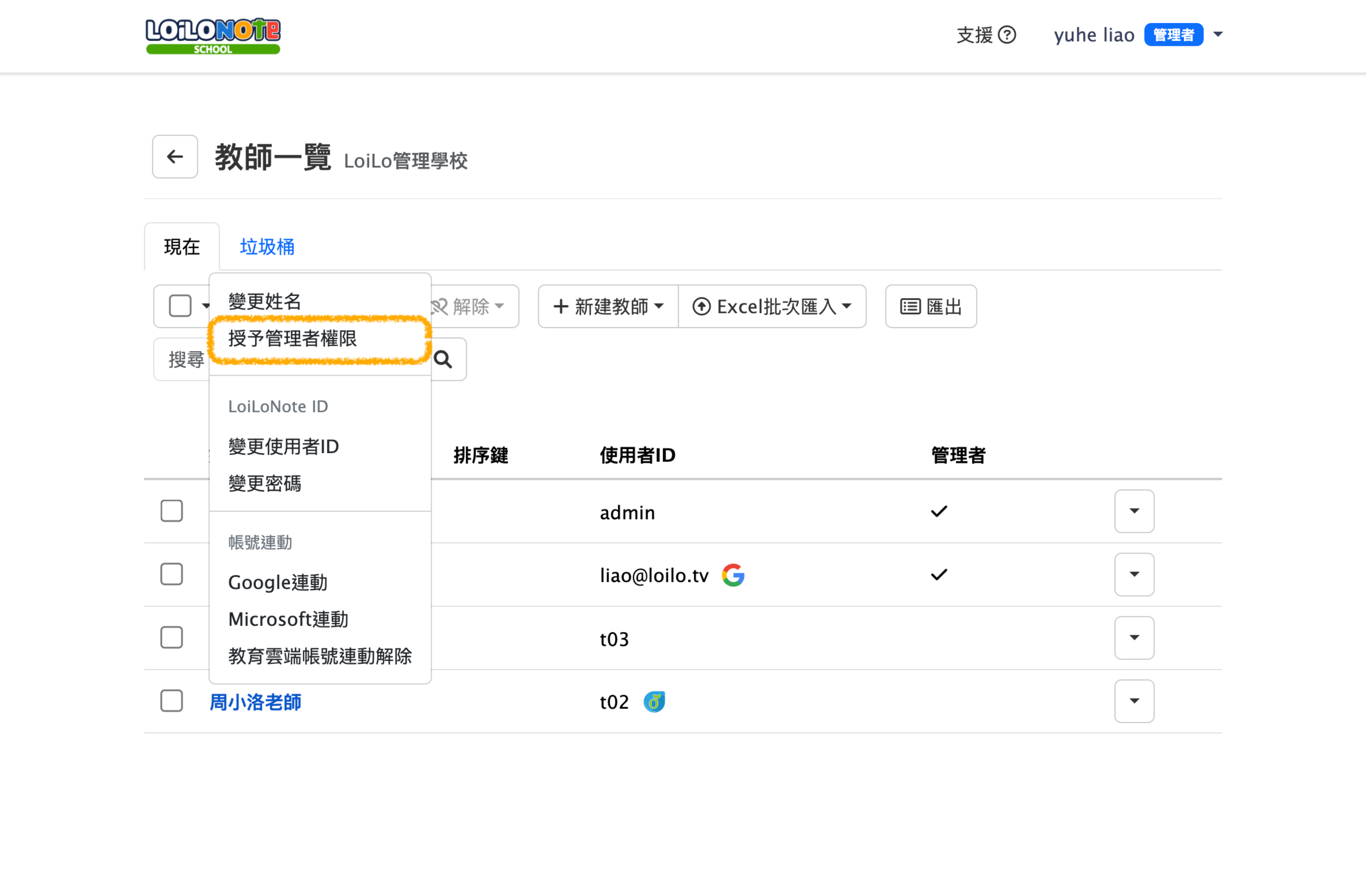The width and height of the screenshot is (1367, 896).
Task: Click the search magnifier icon
Action: click(443, 359)
